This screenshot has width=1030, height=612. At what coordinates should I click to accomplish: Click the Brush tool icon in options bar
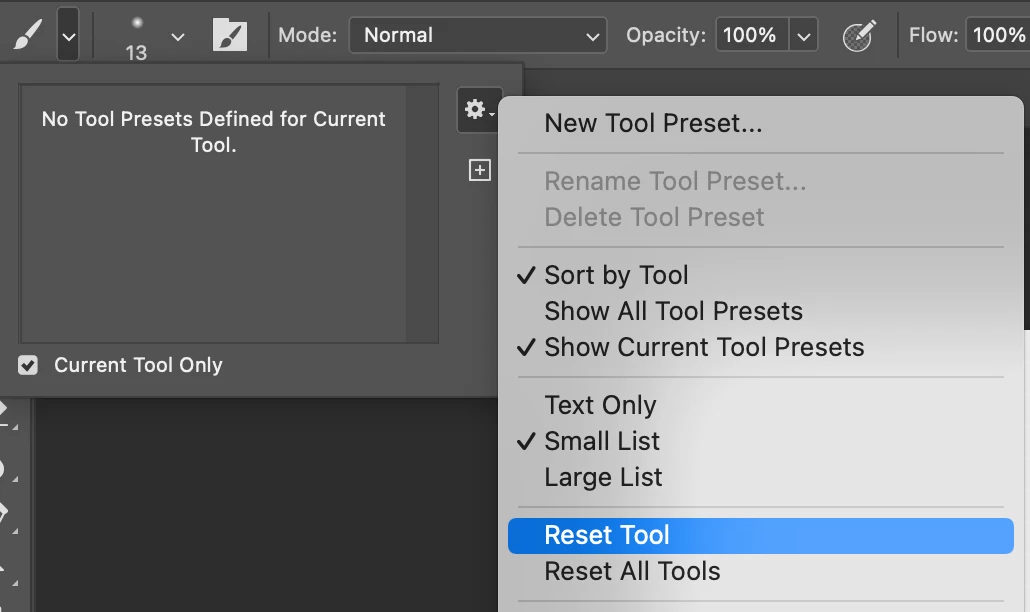pyautogui.click(x=24, y=36)
